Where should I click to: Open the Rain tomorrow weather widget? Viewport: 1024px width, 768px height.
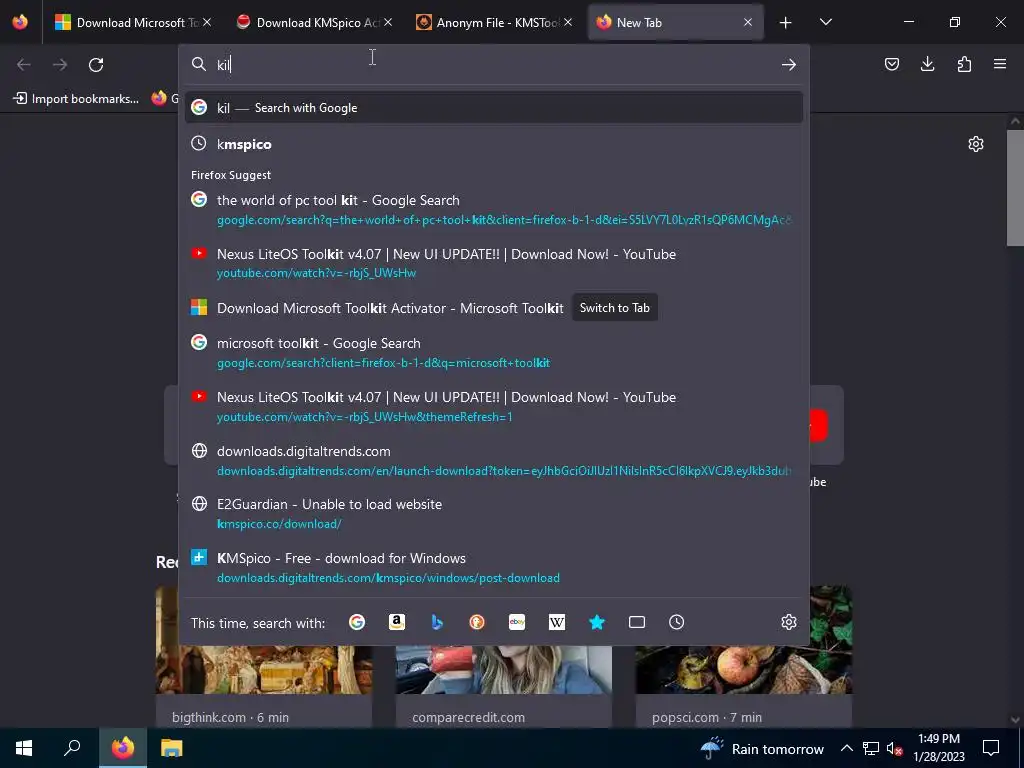[x=762, y=748]
